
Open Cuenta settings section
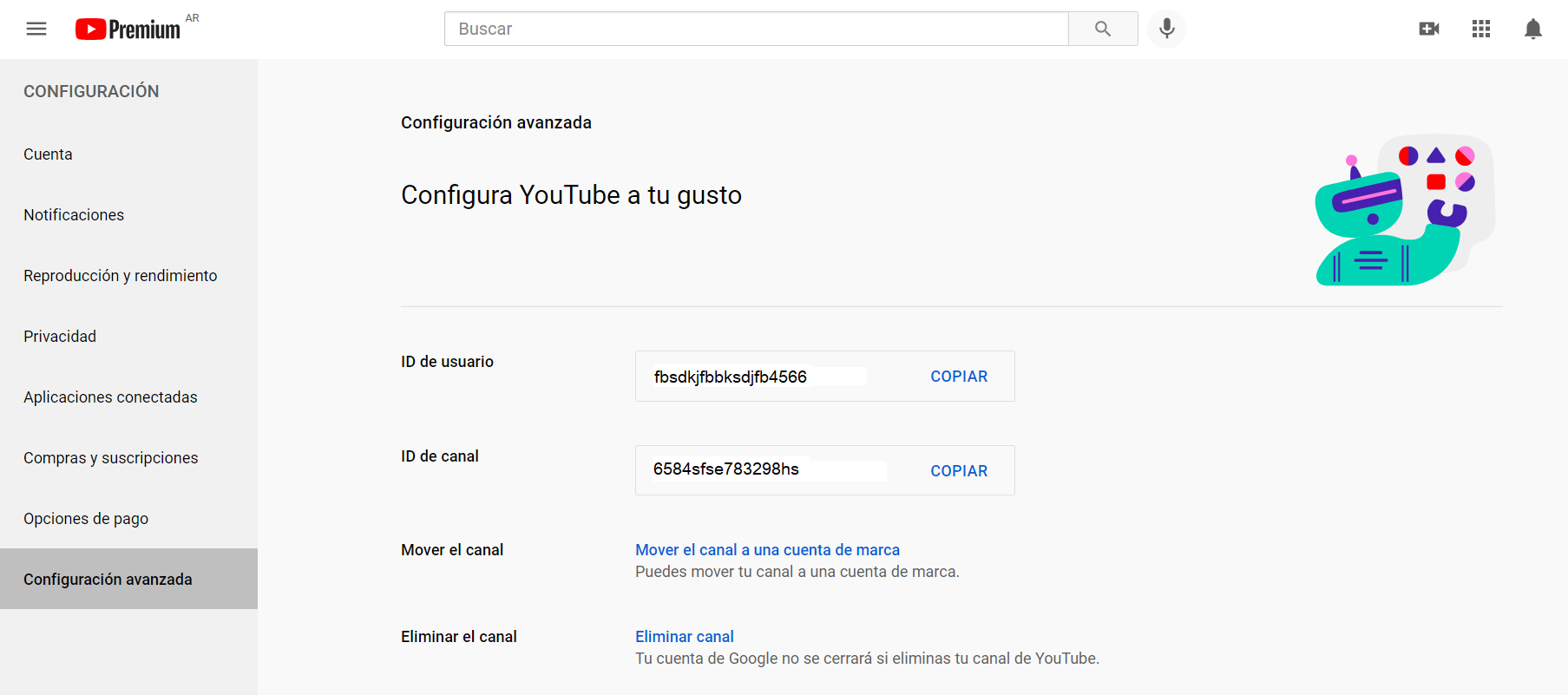point(128,154)
